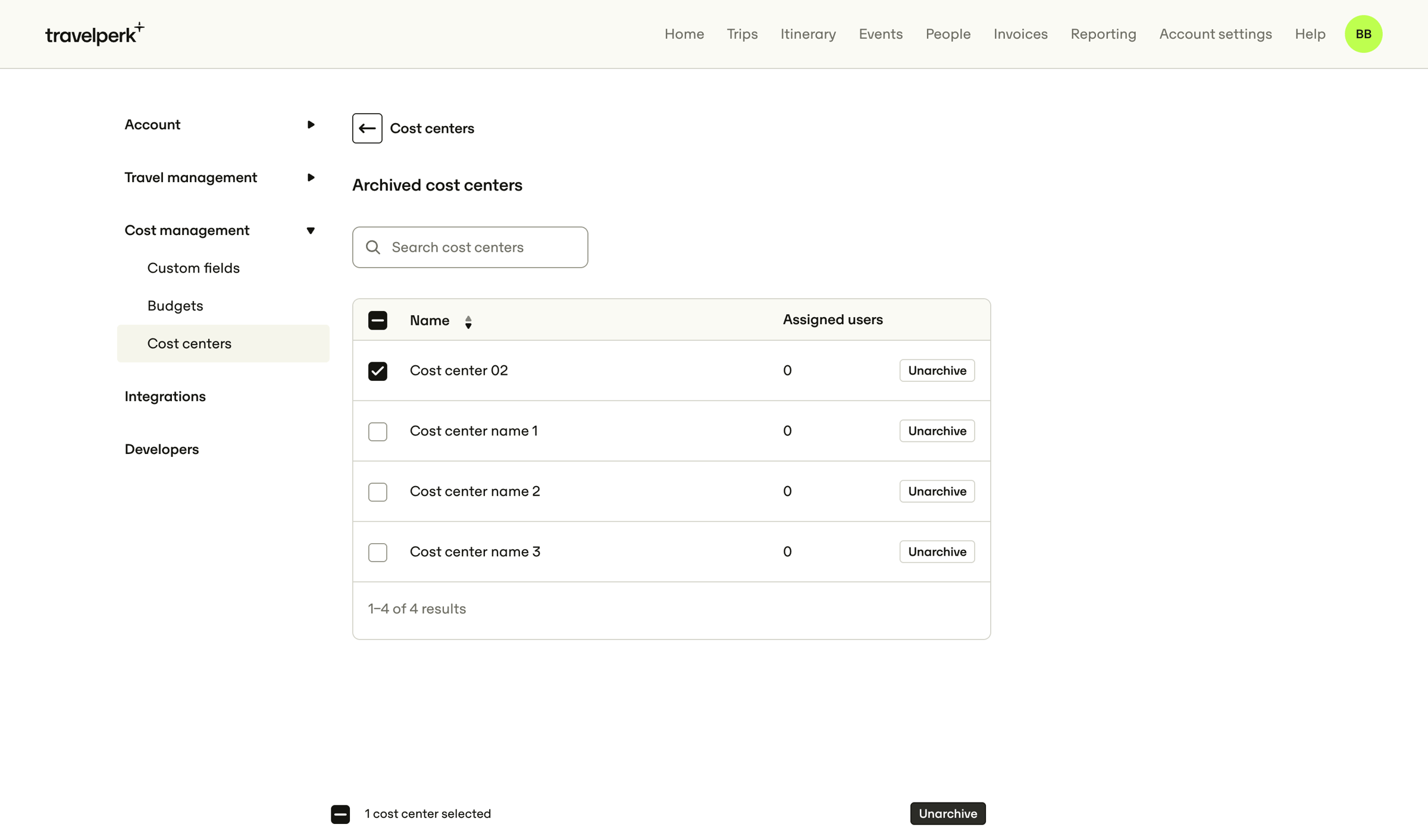Click the Cost center 02 name text
1428x840 pixels.
pos(459,371)
